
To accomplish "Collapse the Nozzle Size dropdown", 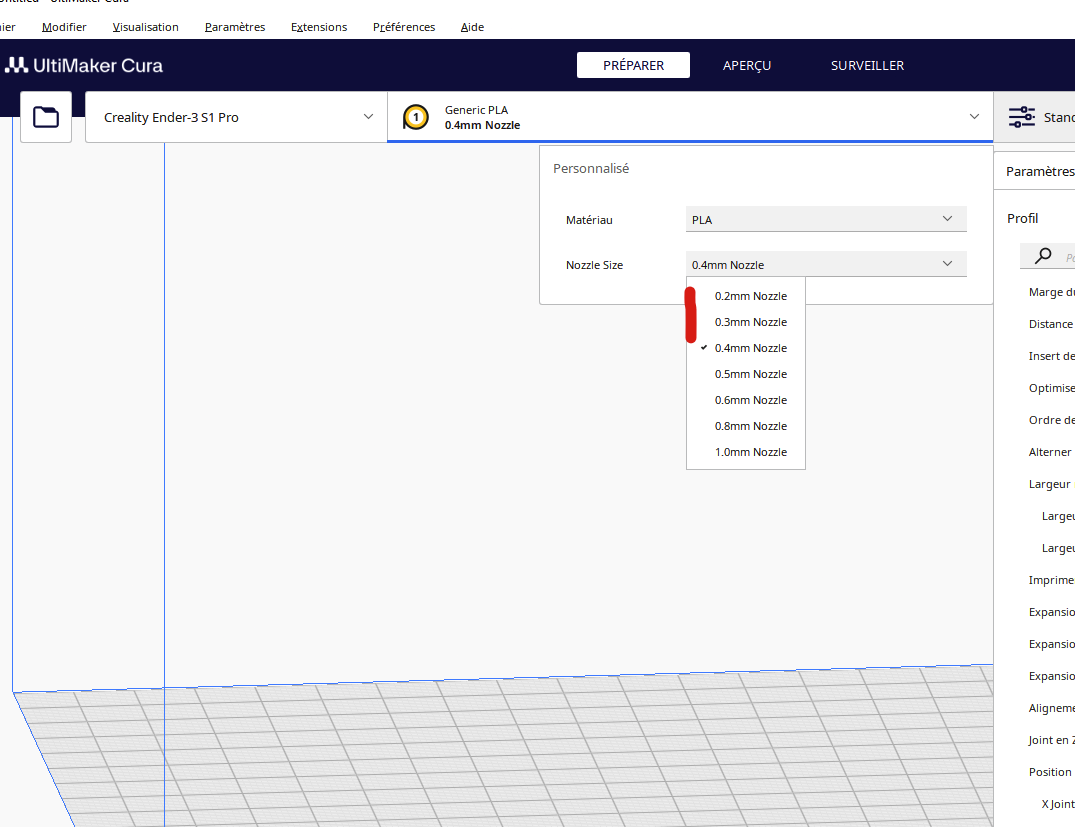I will pyautogui.click(x=826, y=264).
